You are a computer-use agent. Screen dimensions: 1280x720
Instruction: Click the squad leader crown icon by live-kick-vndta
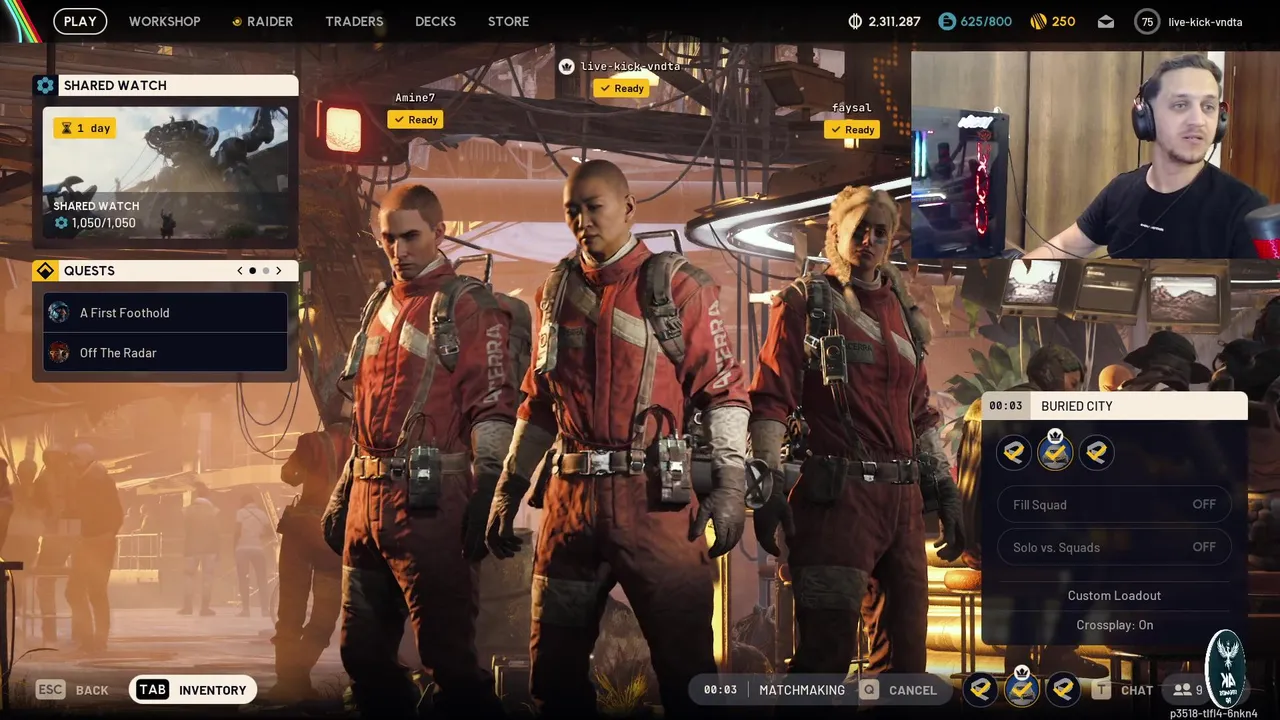(x=567, y=67)
